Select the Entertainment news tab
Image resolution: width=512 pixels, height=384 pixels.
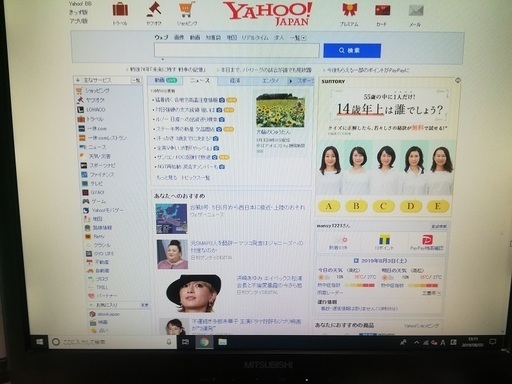(x=270, y=81)
